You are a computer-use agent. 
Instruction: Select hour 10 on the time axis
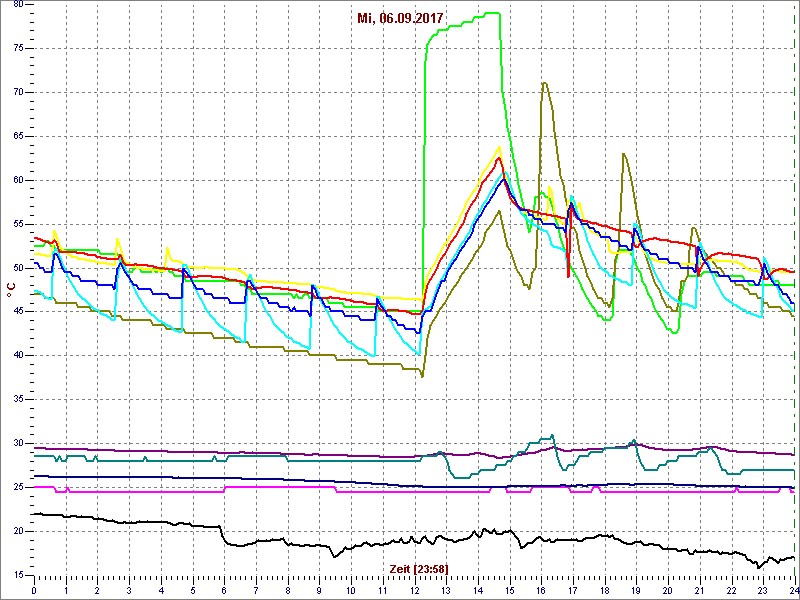[351, 590]
